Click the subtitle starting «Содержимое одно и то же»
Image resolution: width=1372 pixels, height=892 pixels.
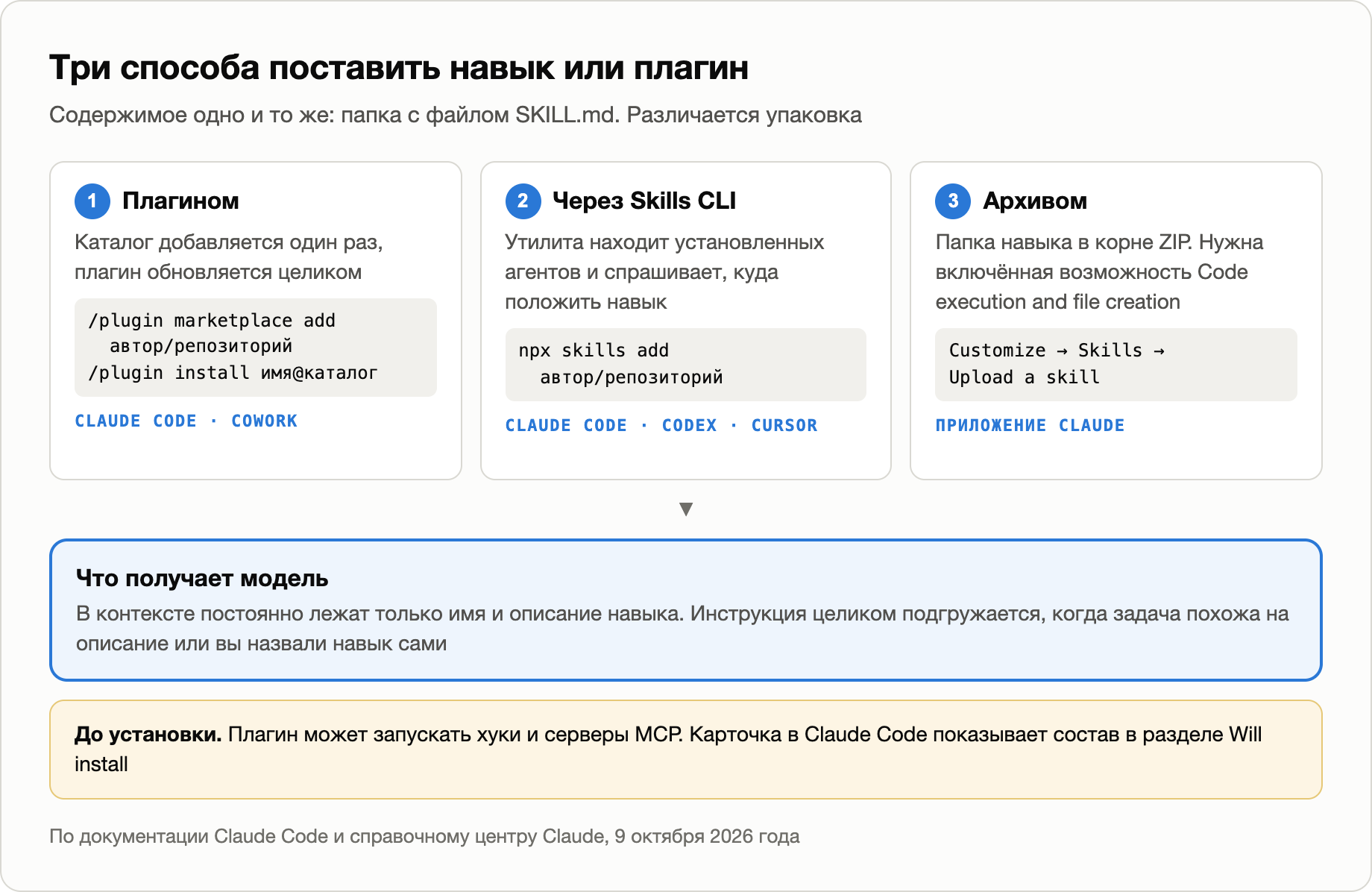tap(456, 115)
